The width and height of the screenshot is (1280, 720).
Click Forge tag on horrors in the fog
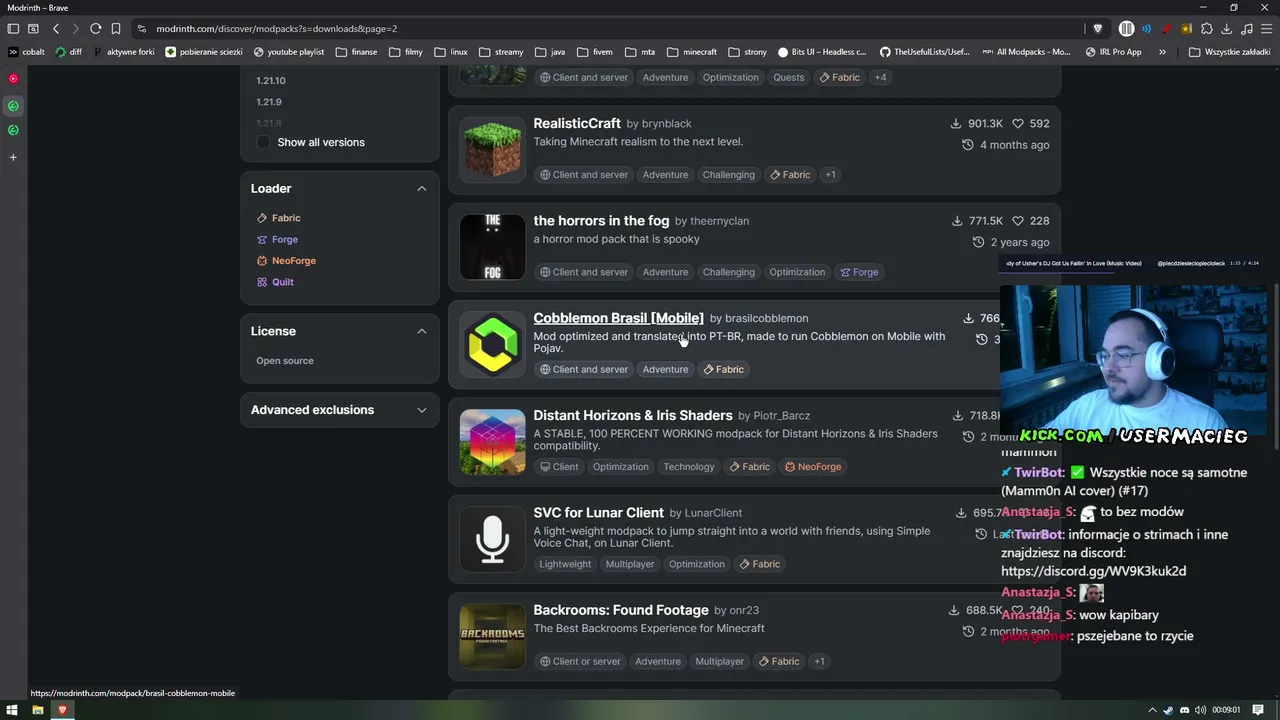coord(859,272)
